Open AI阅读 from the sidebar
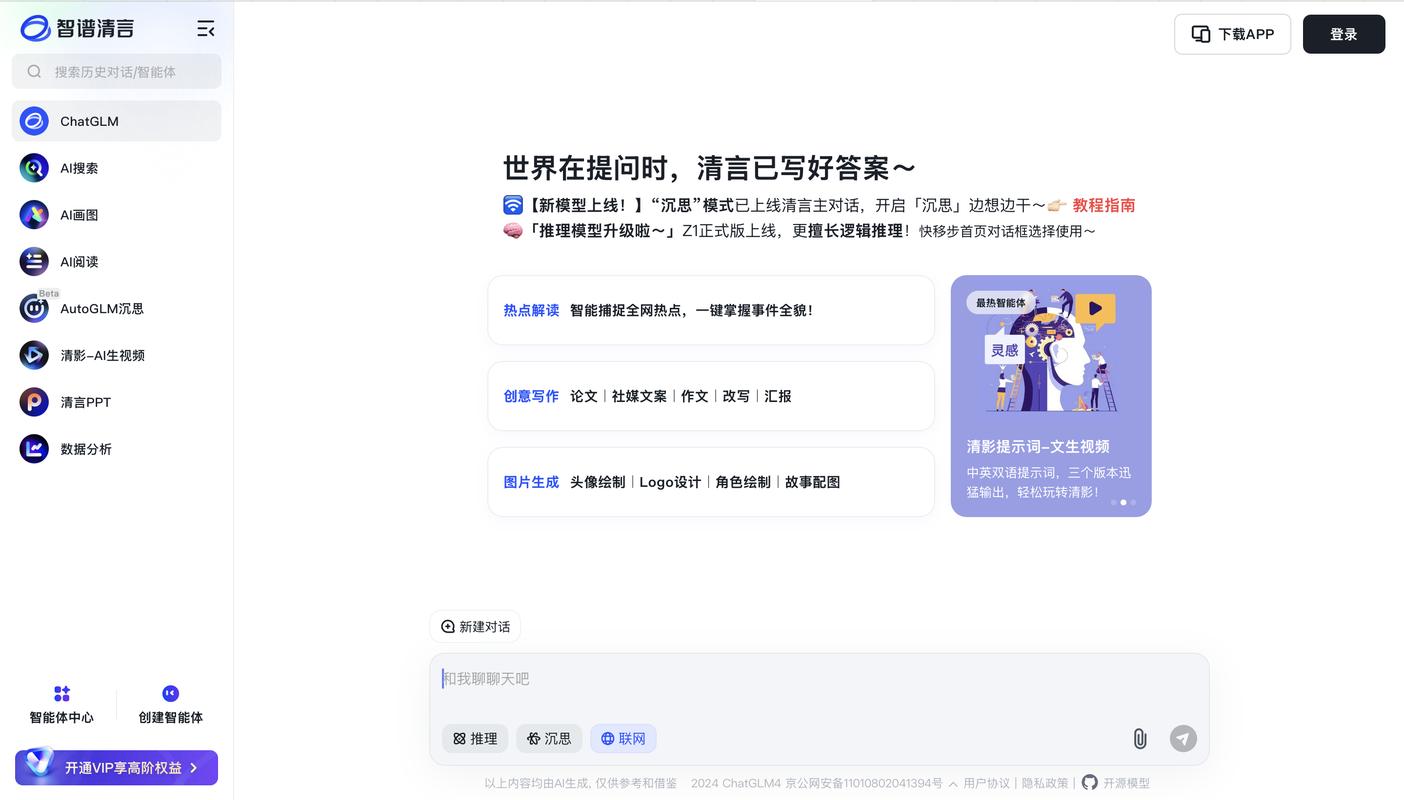 pos(78,261)
